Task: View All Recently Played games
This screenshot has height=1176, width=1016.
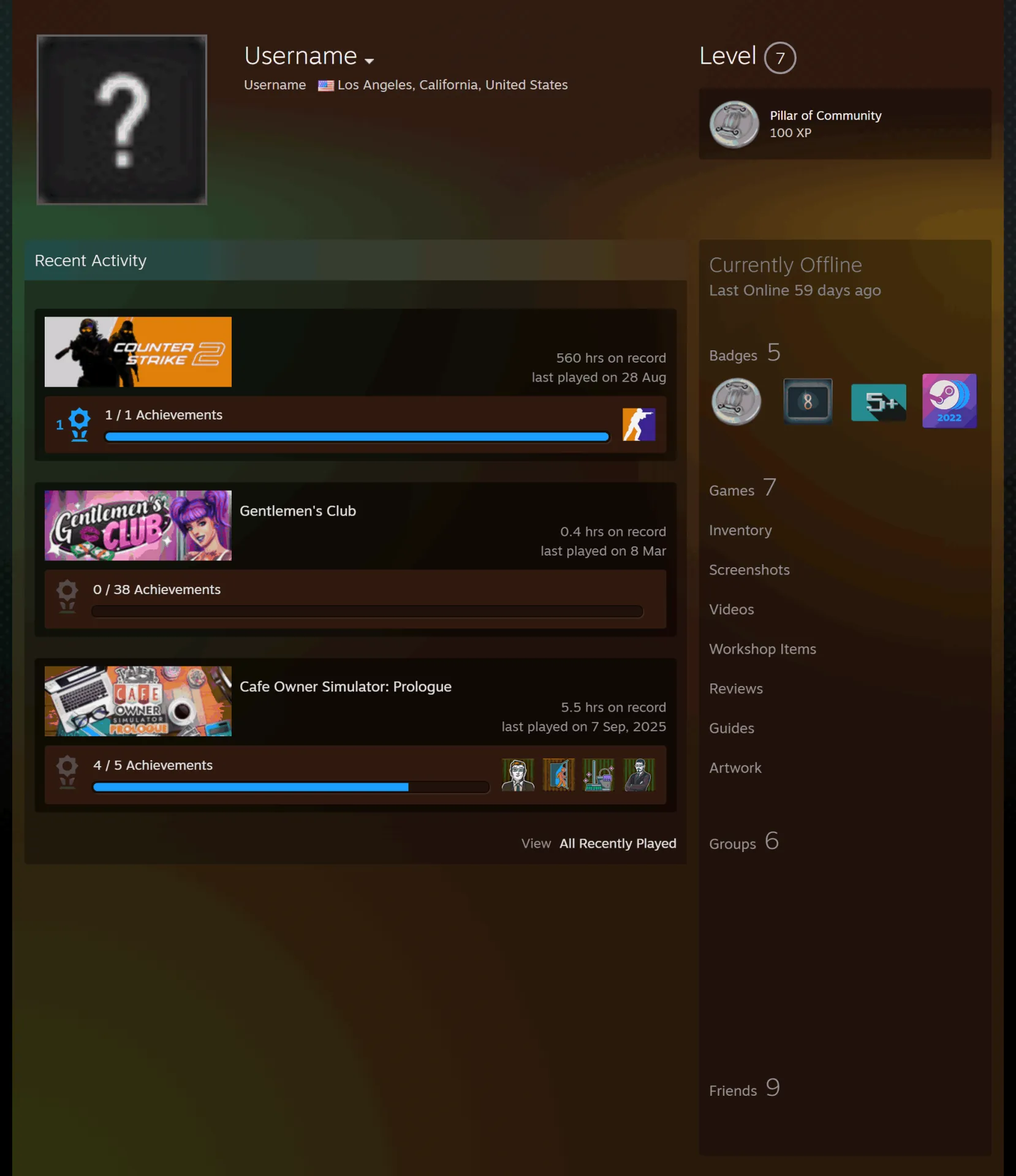Action: (x=618, y=843)
